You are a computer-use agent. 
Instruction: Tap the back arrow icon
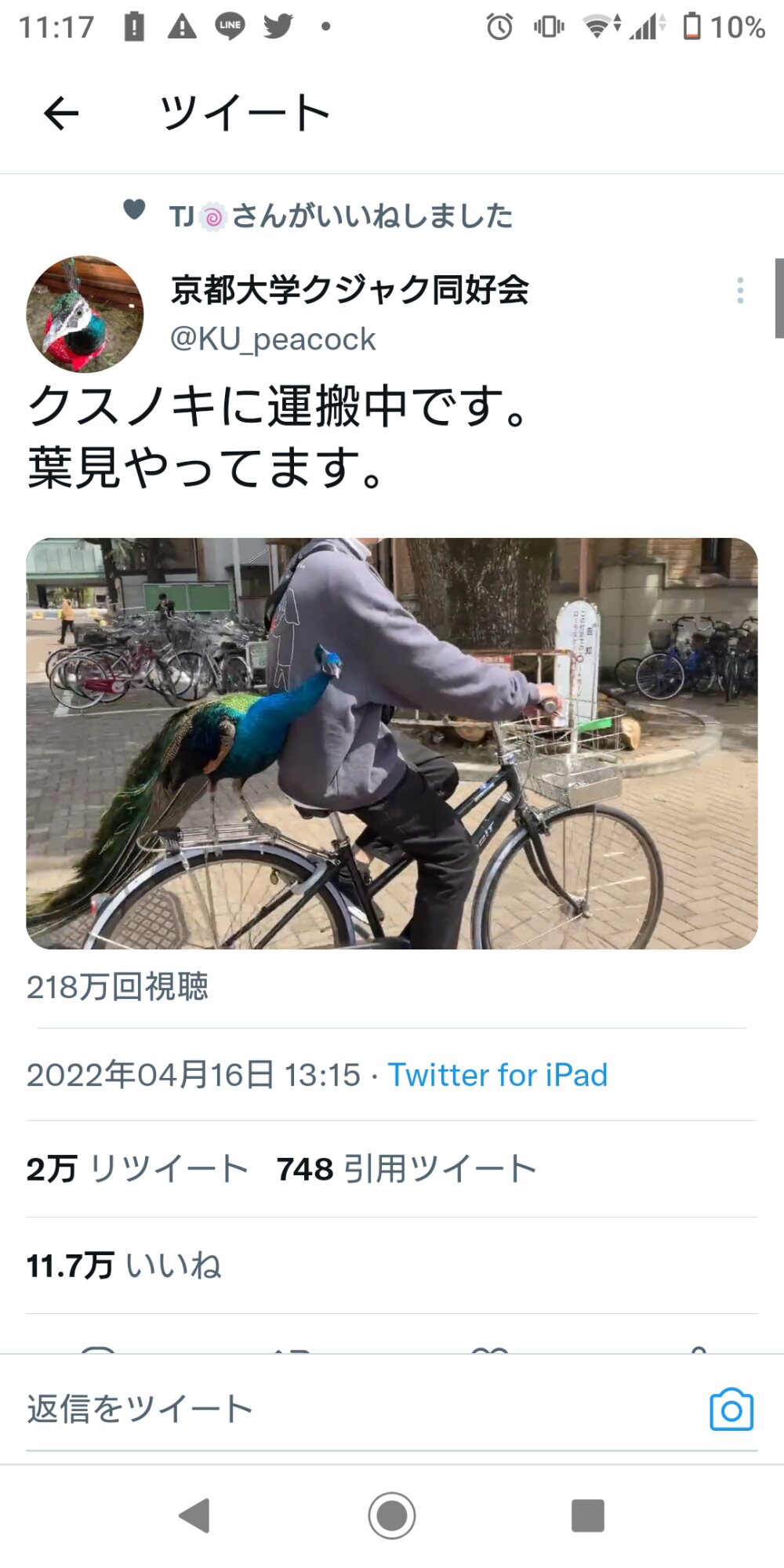pos(61,114)
